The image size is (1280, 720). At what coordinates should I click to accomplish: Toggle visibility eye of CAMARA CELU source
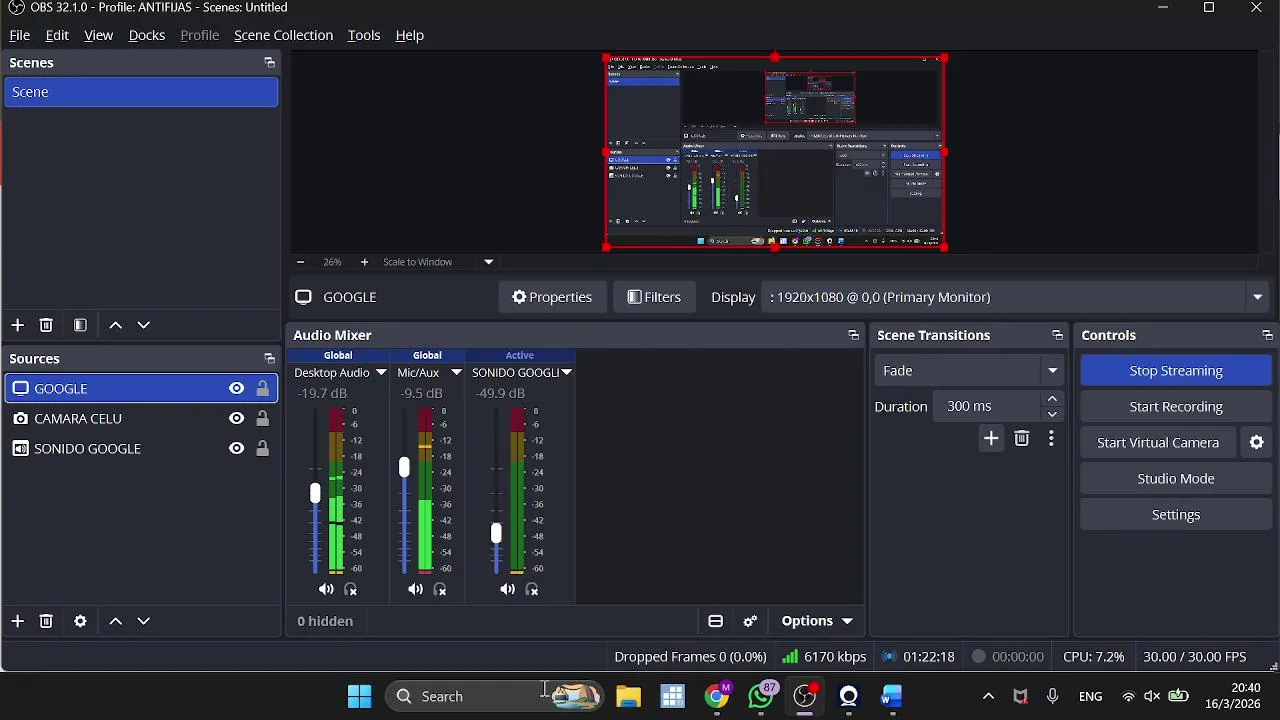pyautogui.click(x=236, y=419)
